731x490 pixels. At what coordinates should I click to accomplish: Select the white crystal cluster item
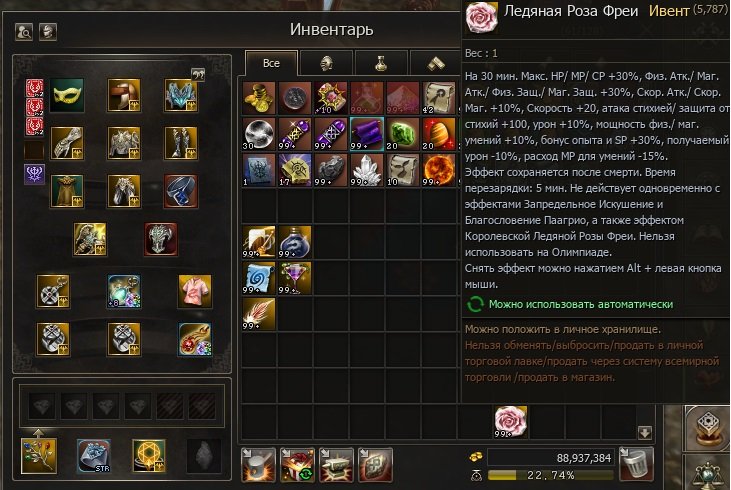click(367, 170)
